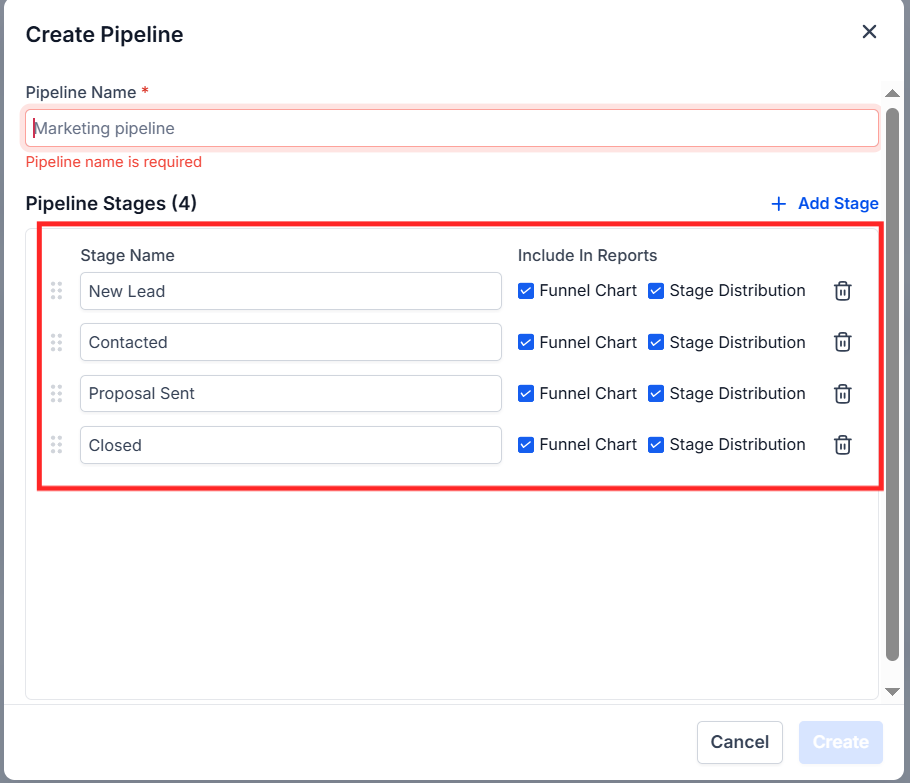Viewport: 910px width, 783px height.
Task: Uncheck Funnel Chart for New Lead
Action: tap(526, 291)
